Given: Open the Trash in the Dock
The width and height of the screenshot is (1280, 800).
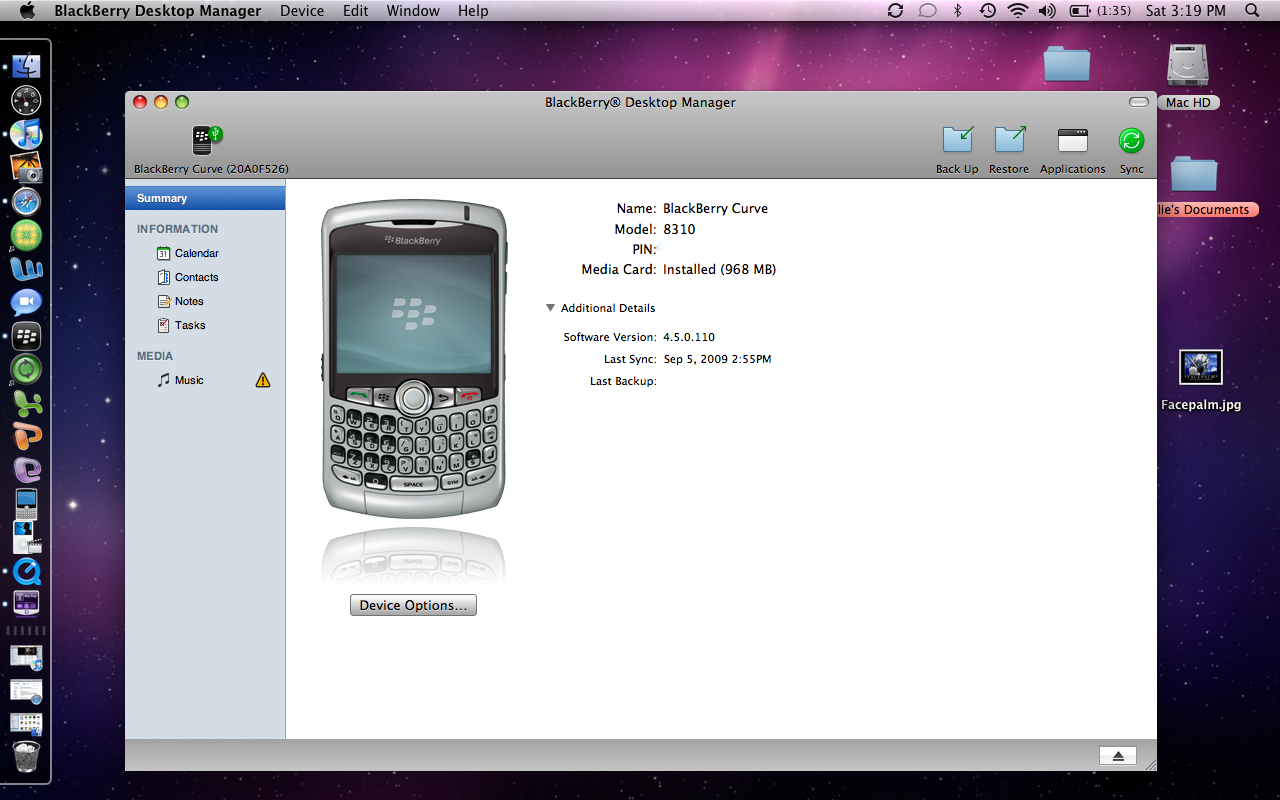Looking at the screenshot, I should point(26,756).
